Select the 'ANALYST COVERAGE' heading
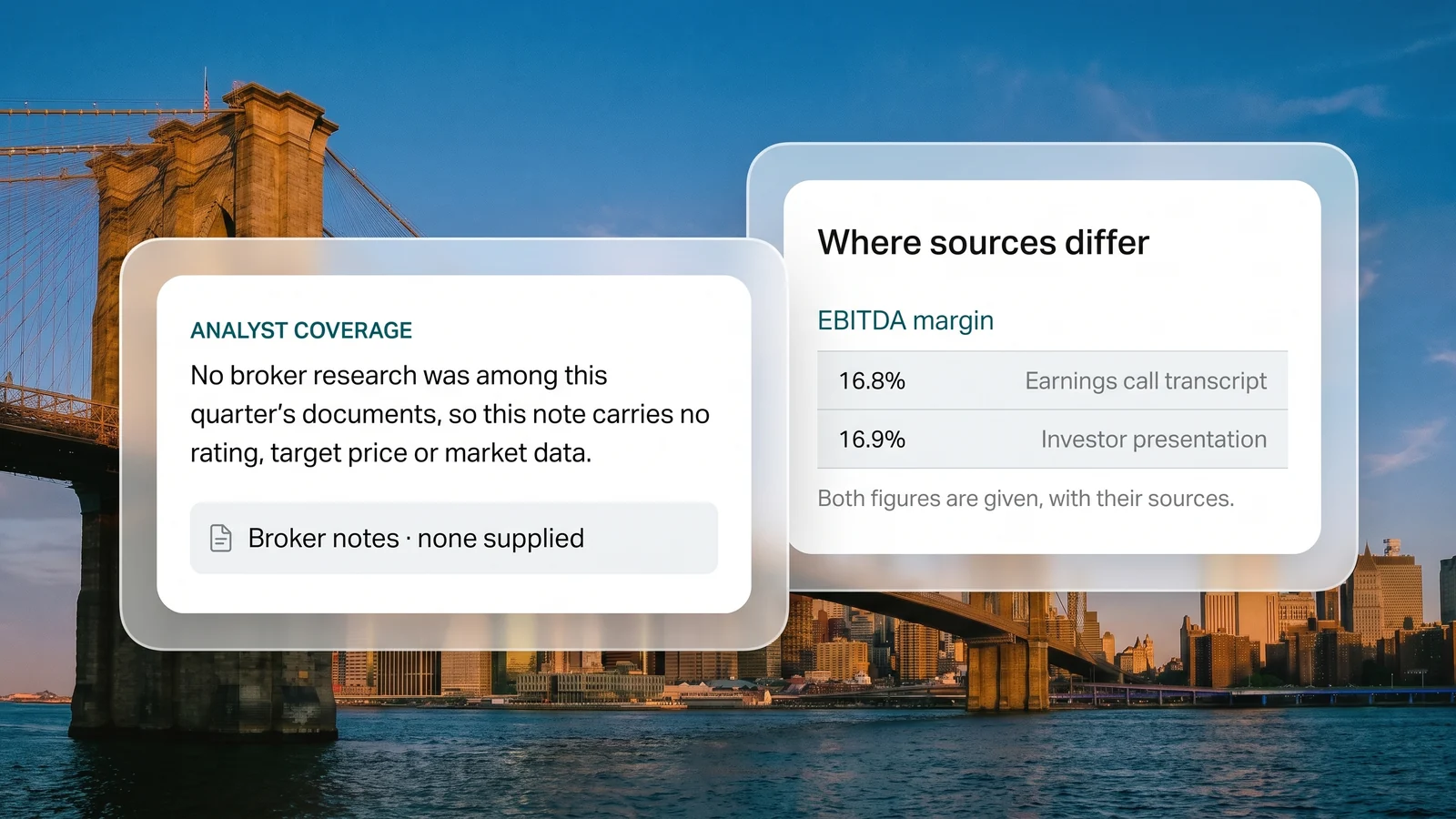Screen dimensions: 1456x819 (301, 330)
